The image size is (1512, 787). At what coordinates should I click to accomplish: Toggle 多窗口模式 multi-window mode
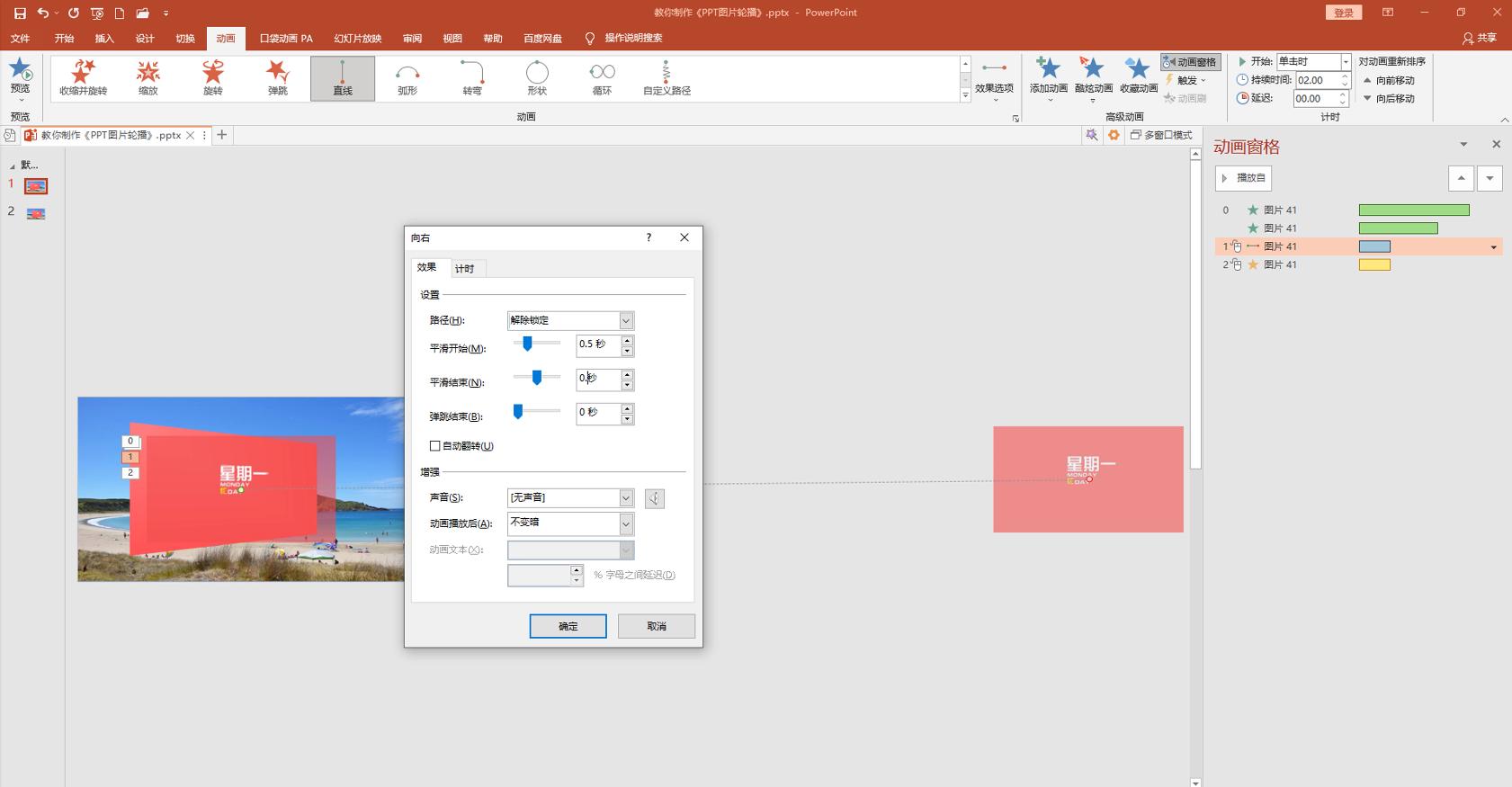[x=1161, y=135]
